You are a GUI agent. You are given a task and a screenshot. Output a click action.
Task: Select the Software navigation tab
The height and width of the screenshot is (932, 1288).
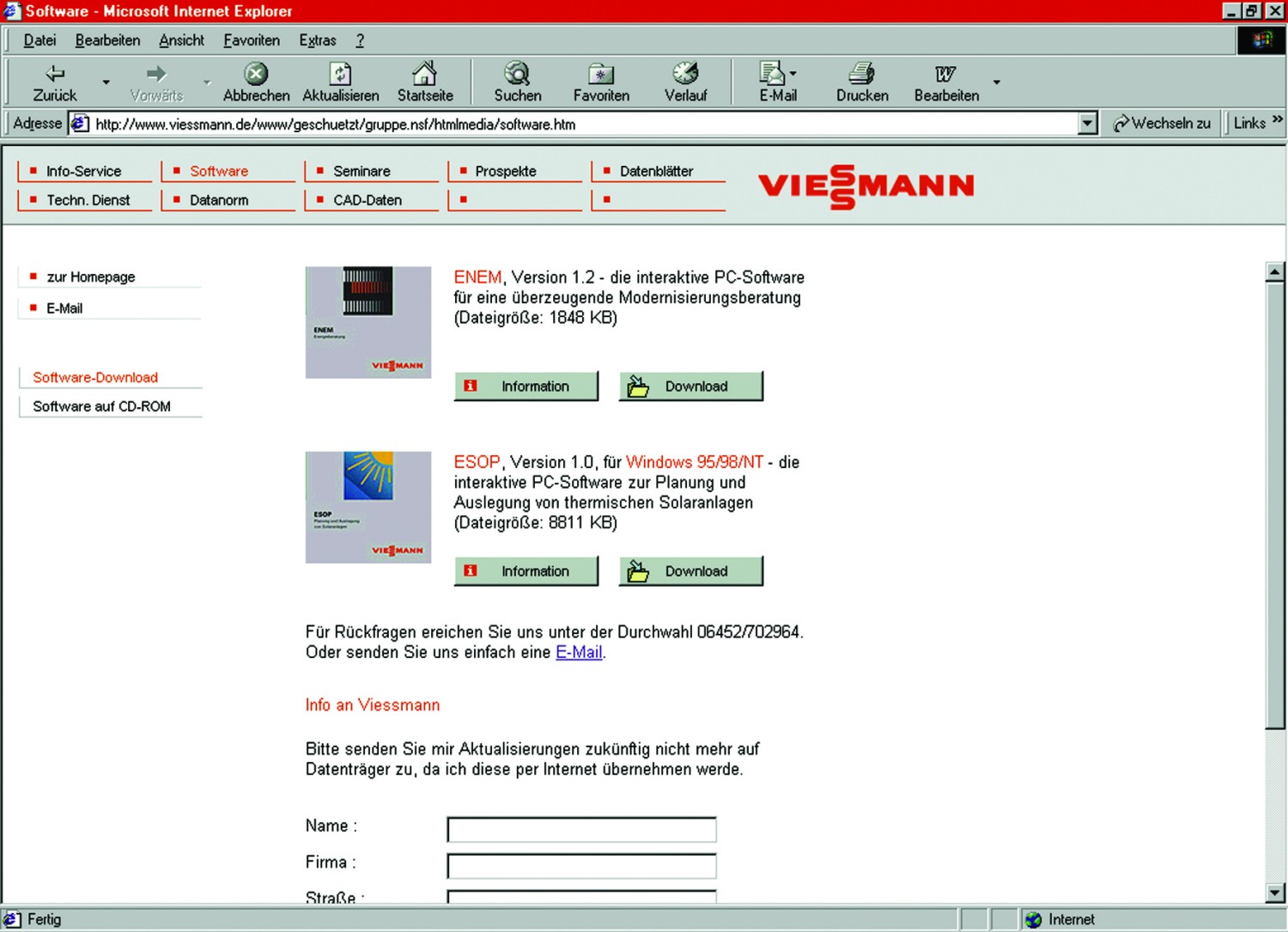point(228,171)
